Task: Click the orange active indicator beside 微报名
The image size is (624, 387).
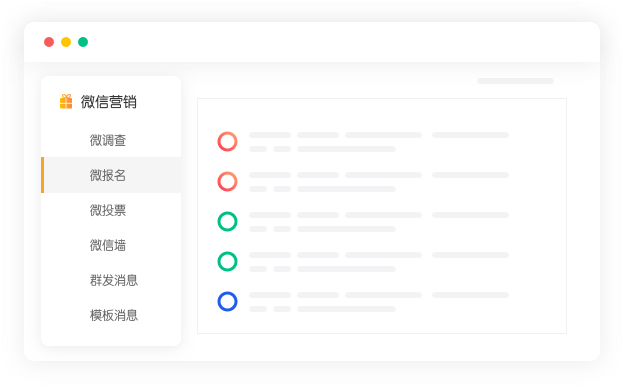Action: tap(43, 175)
